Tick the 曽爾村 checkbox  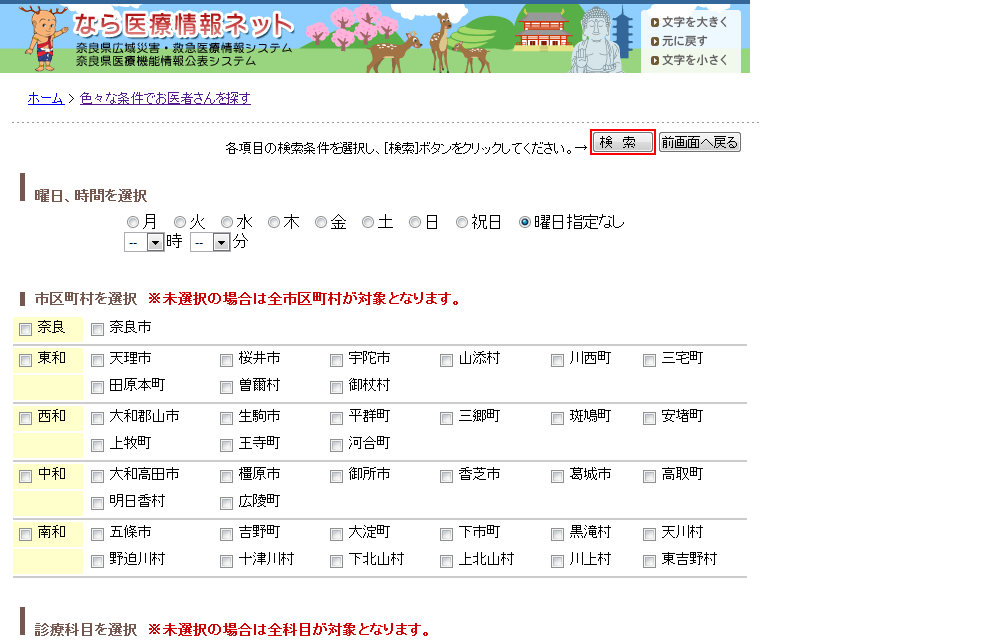coord(227,387)
